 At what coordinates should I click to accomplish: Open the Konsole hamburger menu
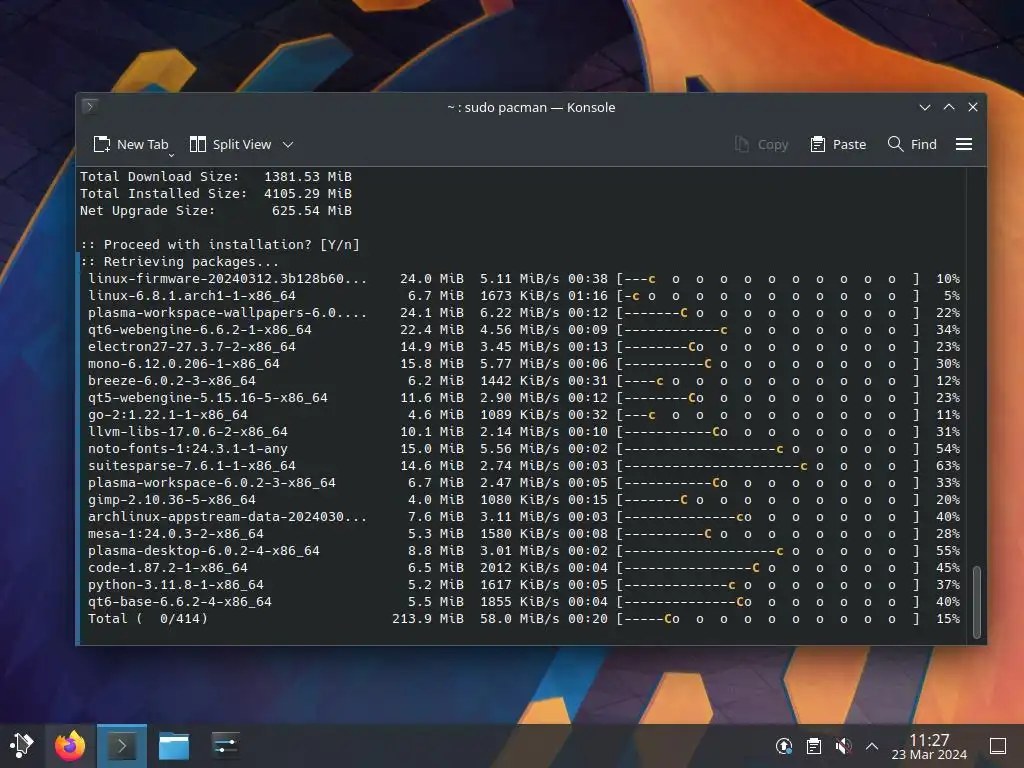pos(964,144)
